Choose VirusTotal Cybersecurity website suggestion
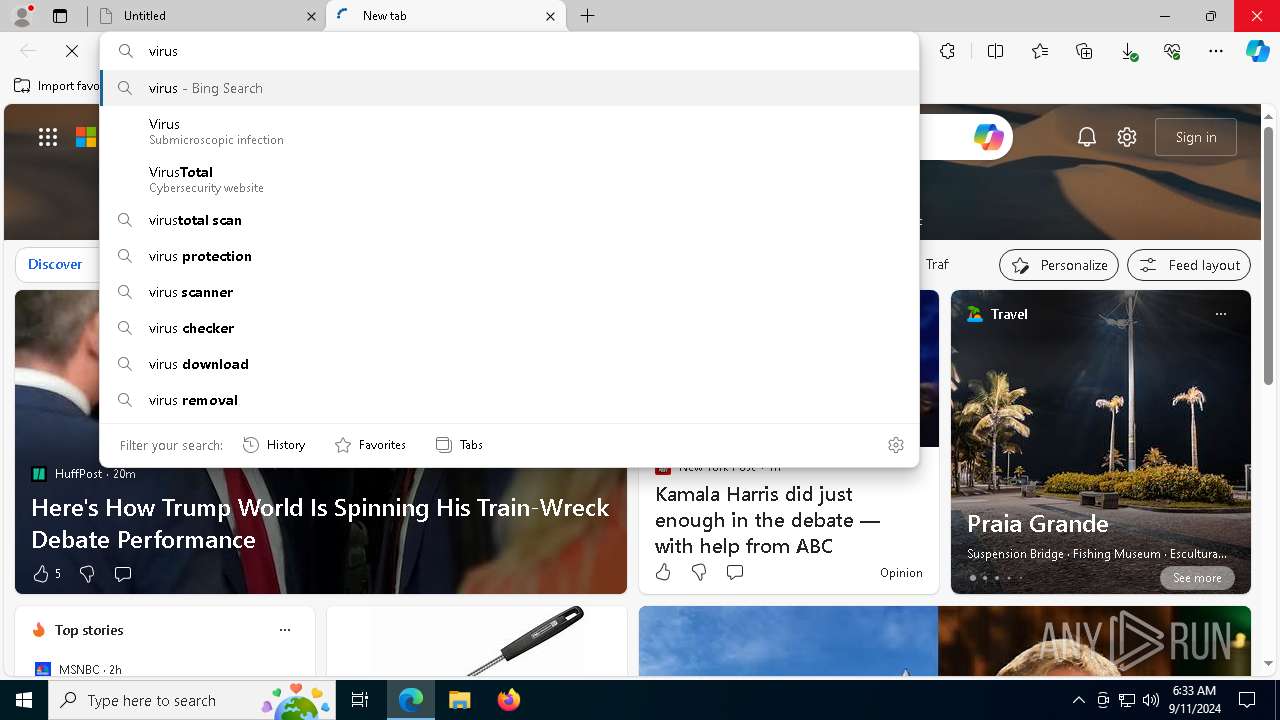Screen dimensions: 1280x720 pyautogui.click(x=510, y=179)
